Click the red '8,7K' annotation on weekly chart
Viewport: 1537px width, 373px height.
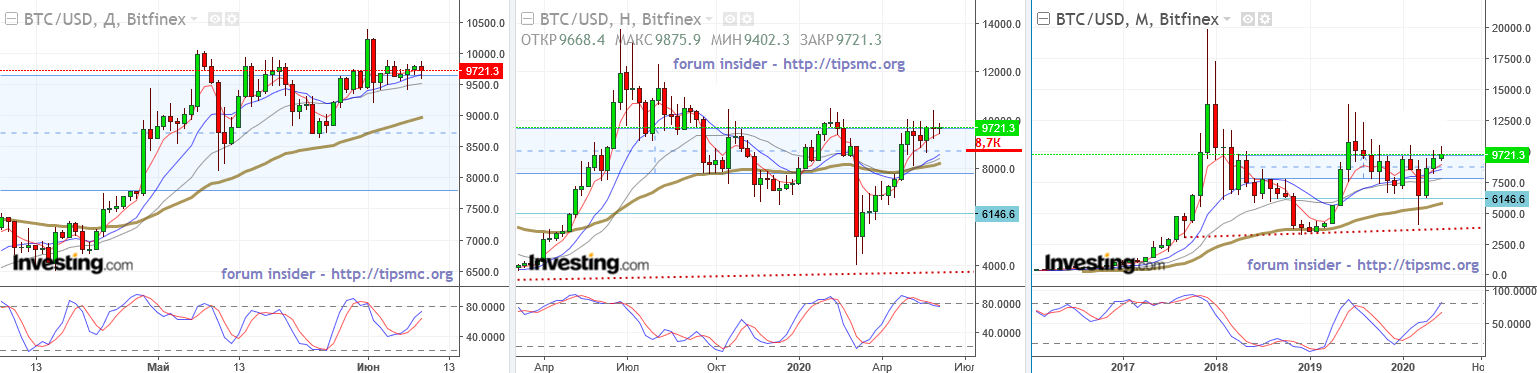coord(988,144)
